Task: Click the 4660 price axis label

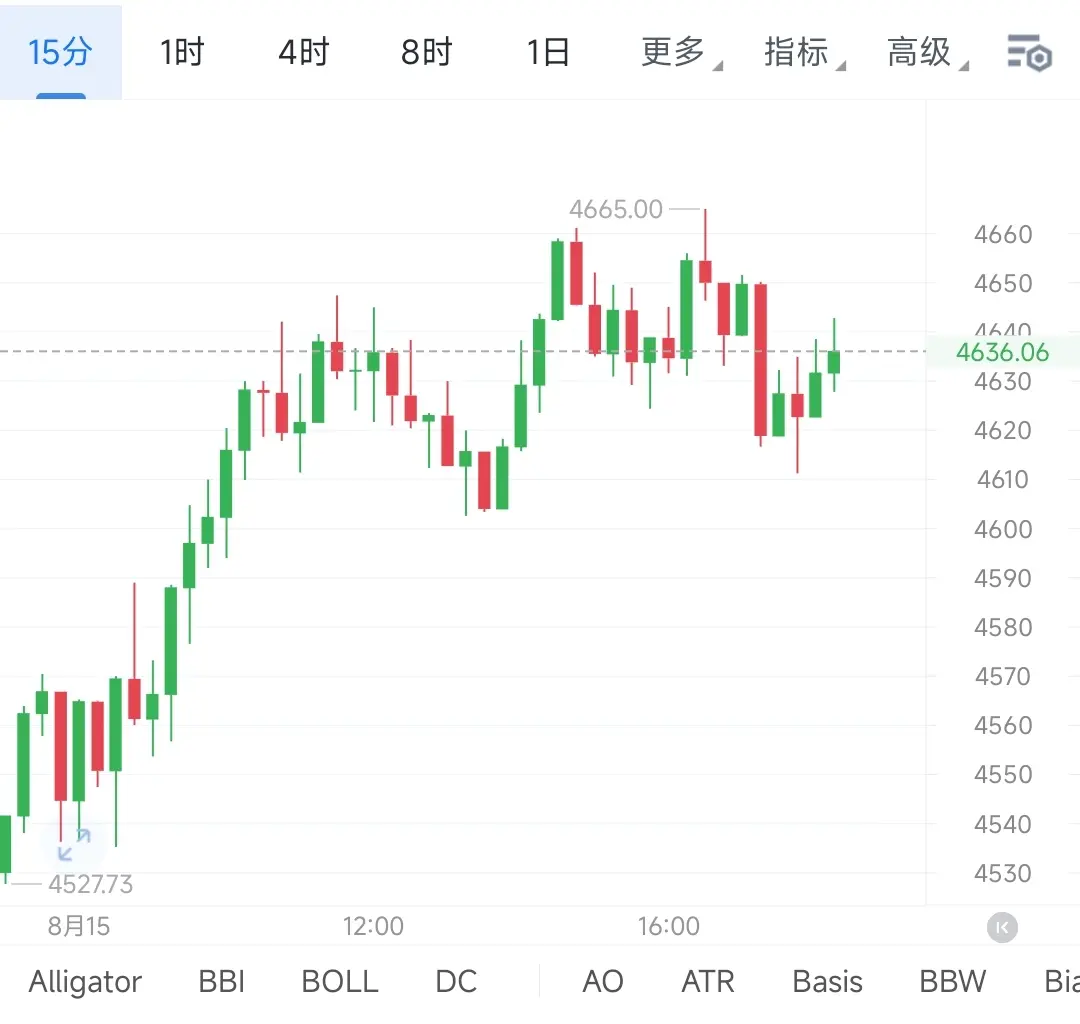Action: click(x=1003, y=234)
